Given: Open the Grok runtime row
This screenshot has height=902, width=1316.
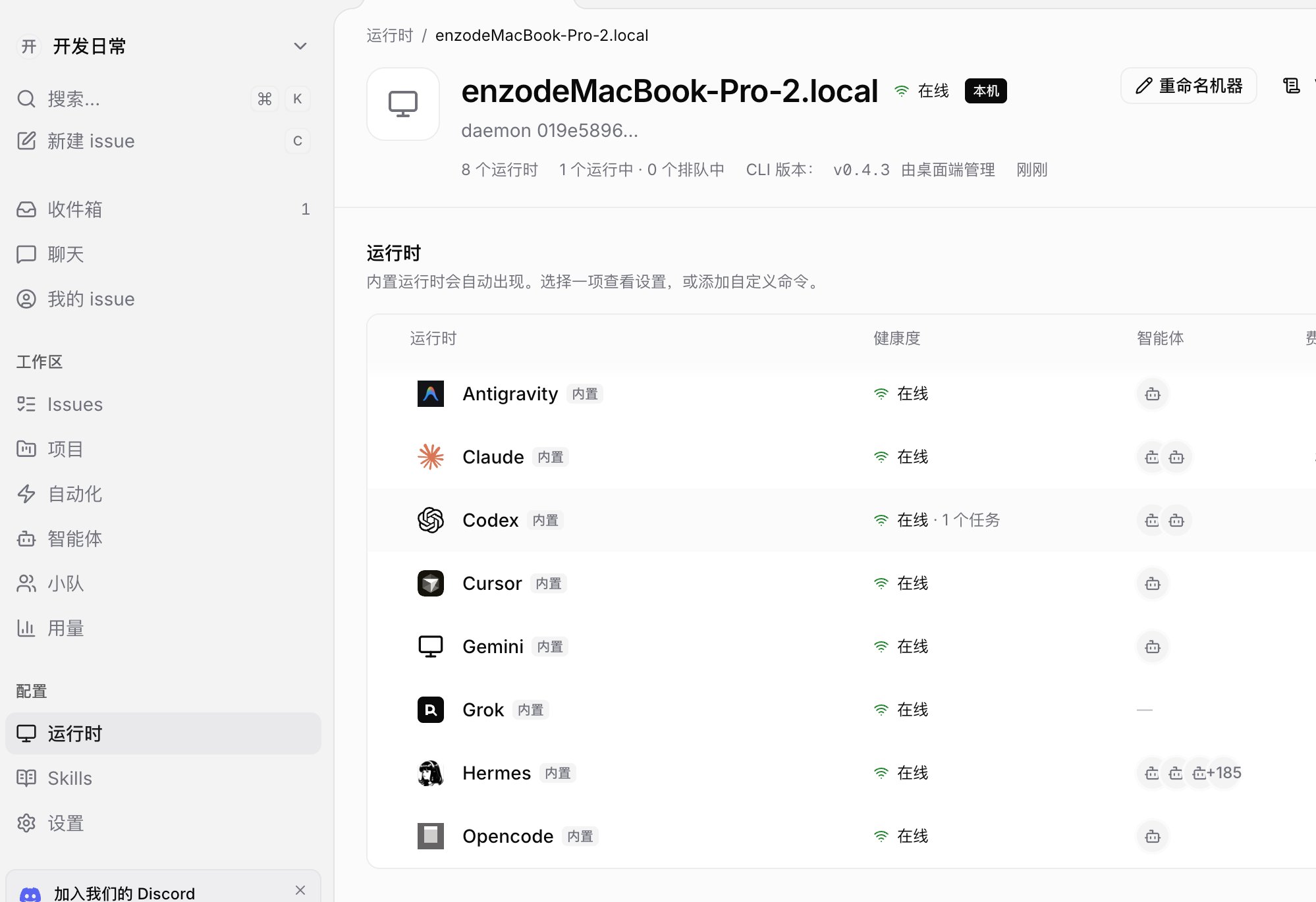Looking at the screenshot, I should [842, 710].
